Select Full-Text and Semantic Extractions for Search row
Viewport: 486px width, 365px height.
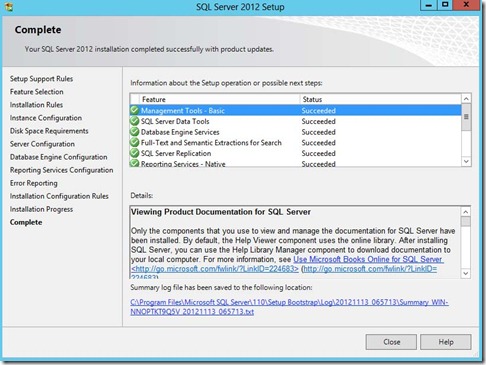(x=295, y=142)
